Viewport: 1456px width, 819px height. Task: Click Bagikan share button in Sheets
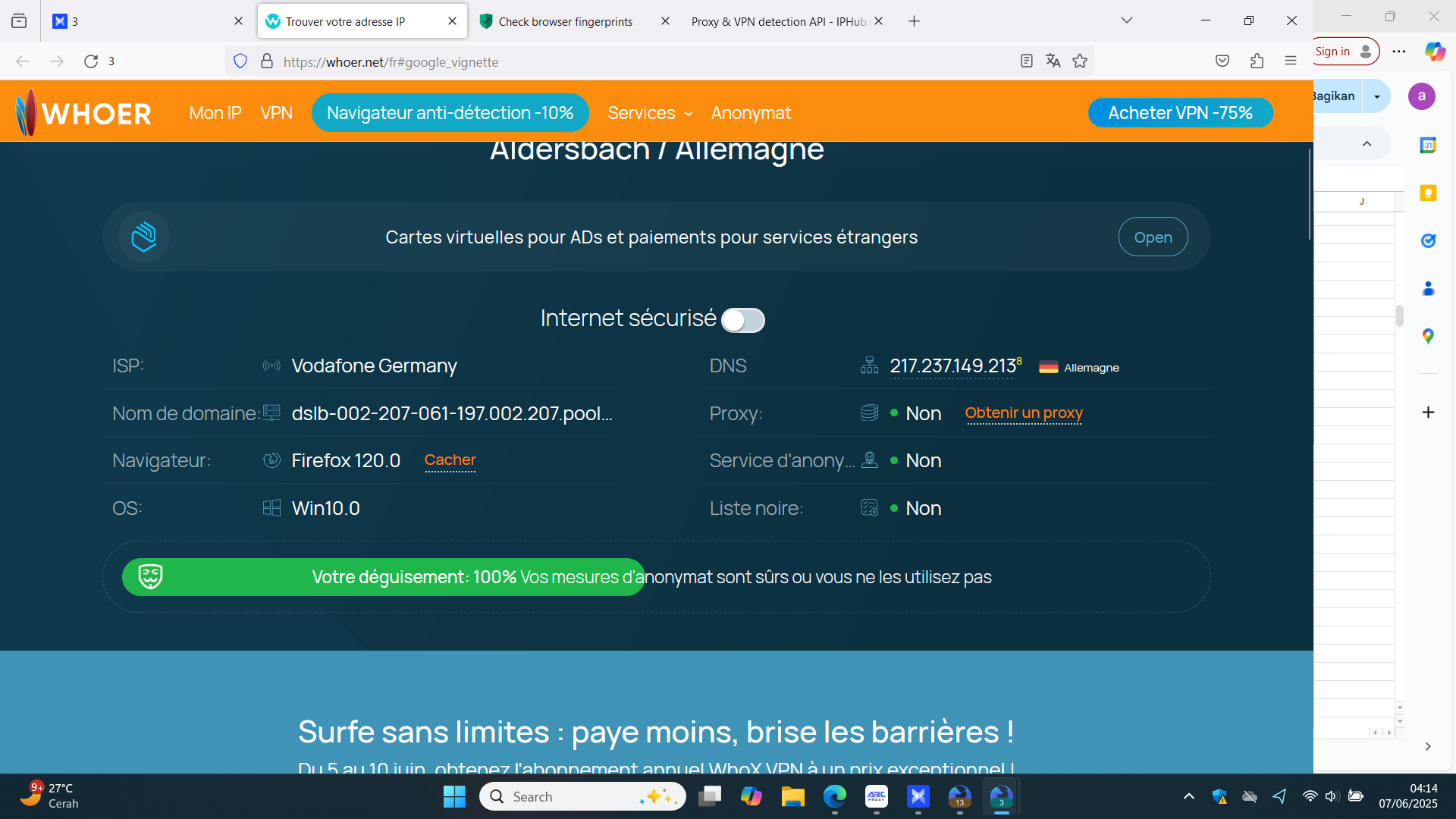coord(1336,96)
